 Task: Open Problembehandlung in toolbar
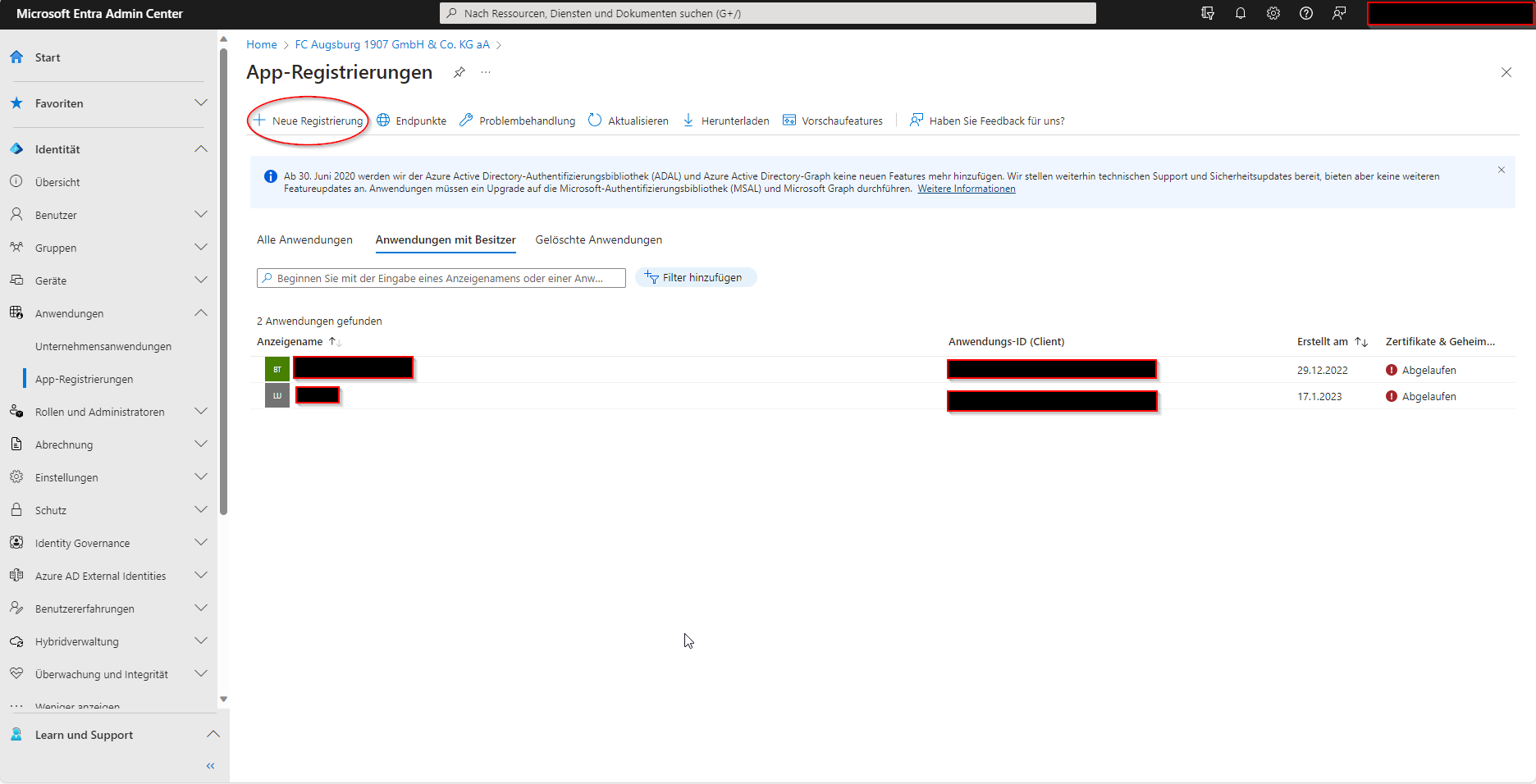(518, 121)
